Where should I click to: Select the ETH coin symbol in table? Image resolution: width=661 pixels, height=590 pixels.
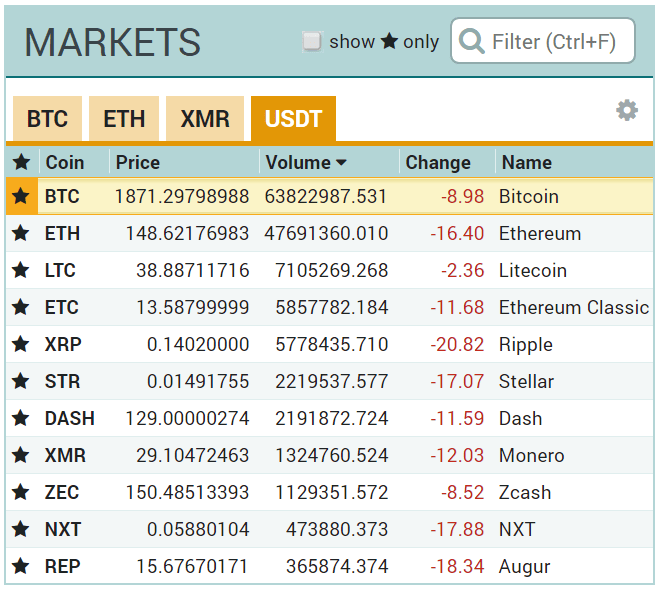click(x=62, y=233)
